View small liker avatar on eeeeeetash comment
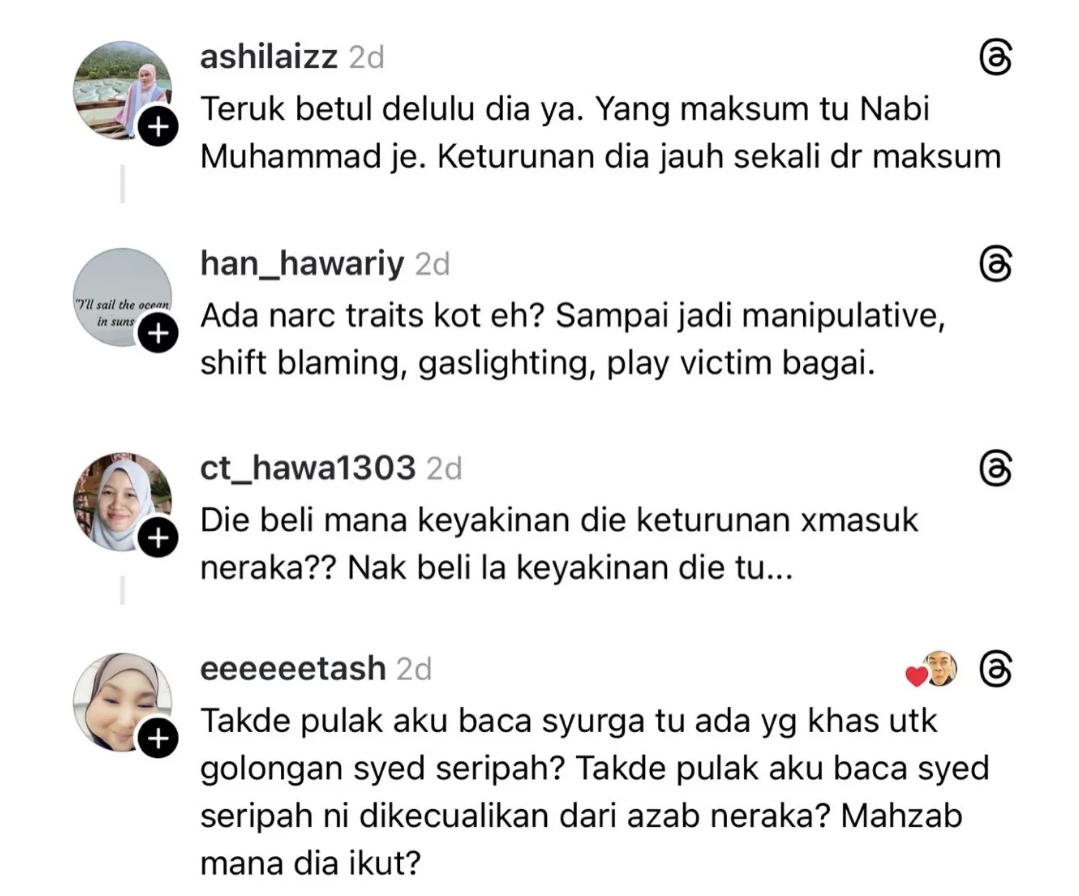Image resolution: width=1079 pixels, height=896 pixels. tap(941, 668)
